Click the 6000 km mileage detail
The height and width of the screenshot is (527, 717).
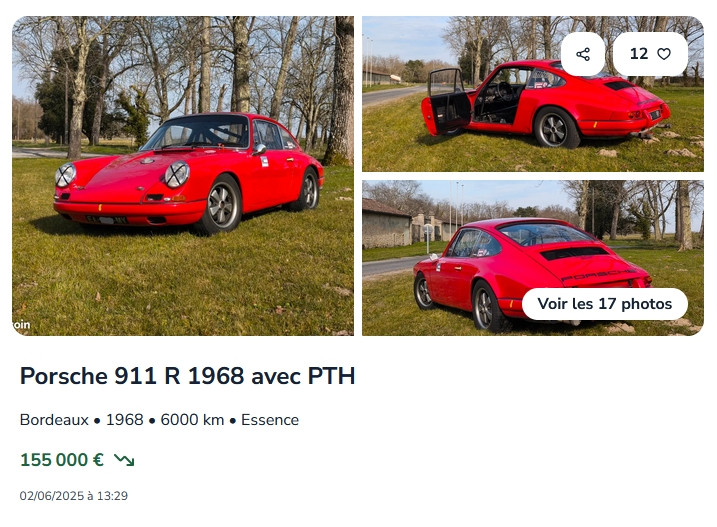192,420
